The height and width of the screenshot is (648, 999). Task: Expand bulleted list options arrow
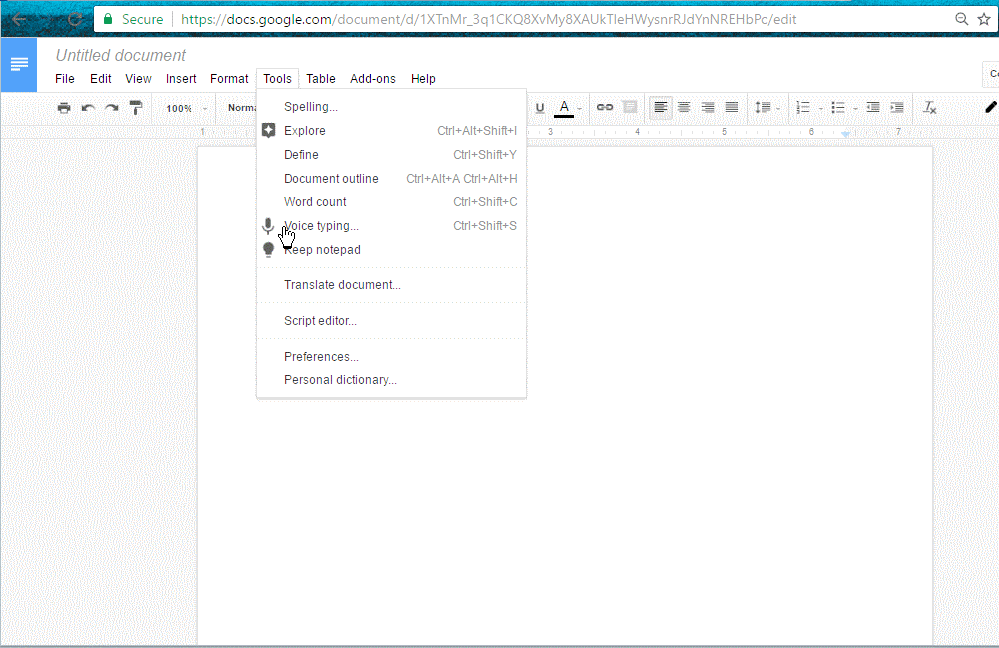click(855, 109)
